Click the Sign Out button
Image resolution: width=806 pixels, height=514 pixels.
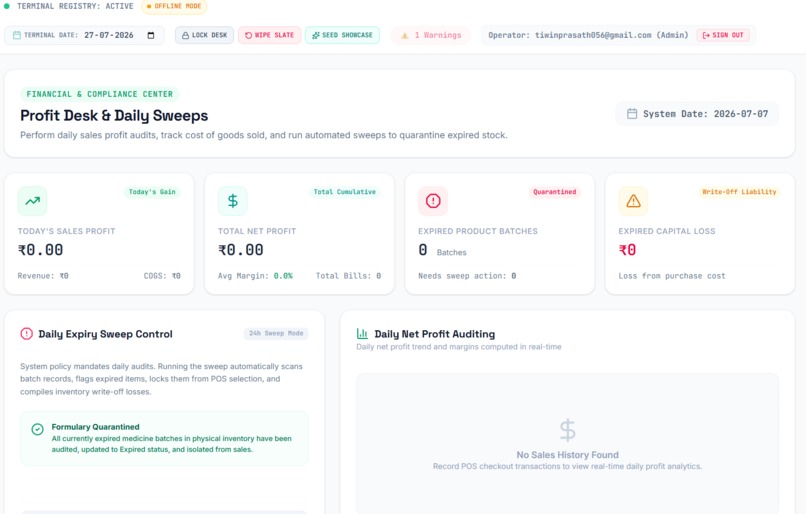[x=723, y=35]
